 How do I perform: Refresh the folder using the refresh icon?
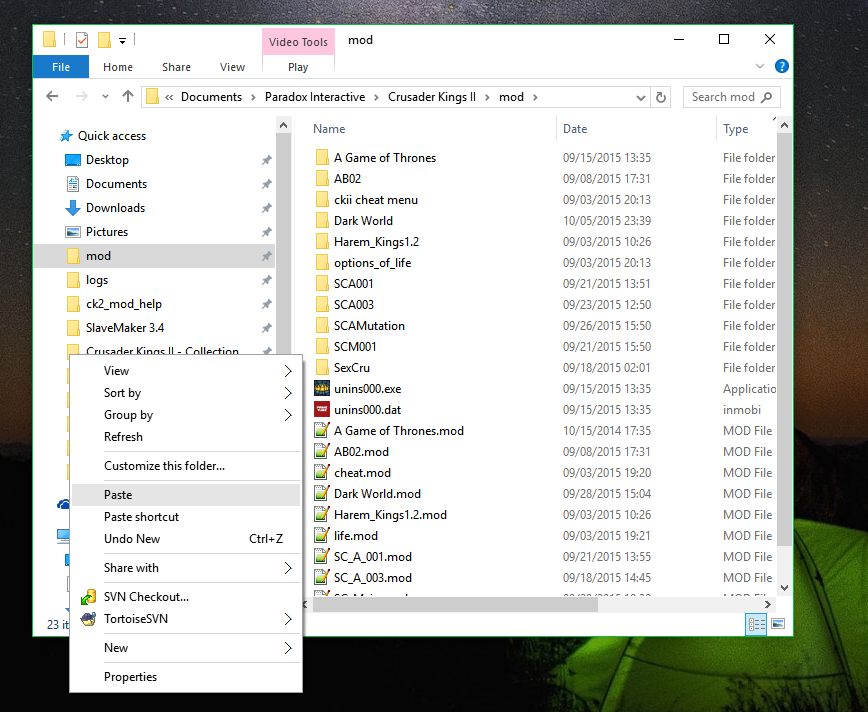[660, 97]
